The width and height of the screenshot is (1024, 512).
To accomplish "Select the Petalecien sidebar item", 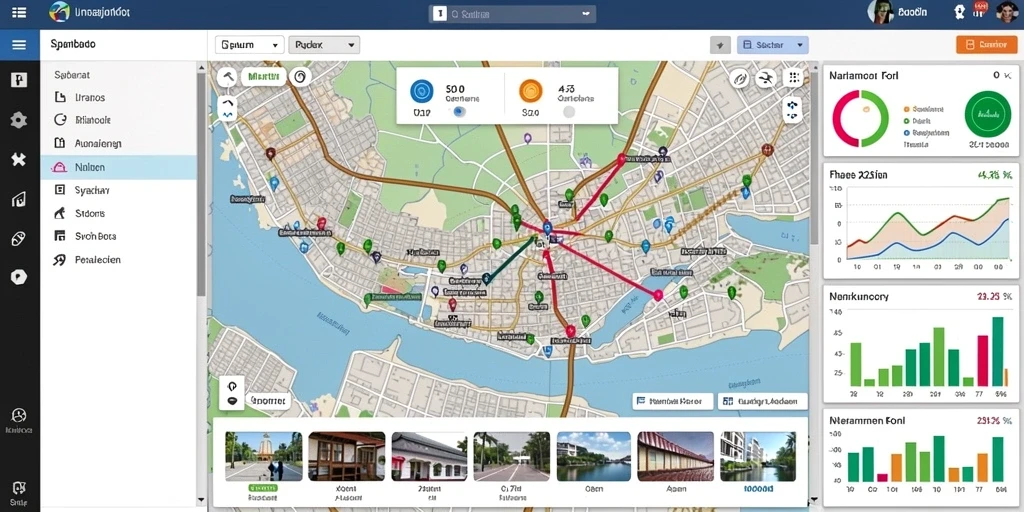I will [118, 259].
